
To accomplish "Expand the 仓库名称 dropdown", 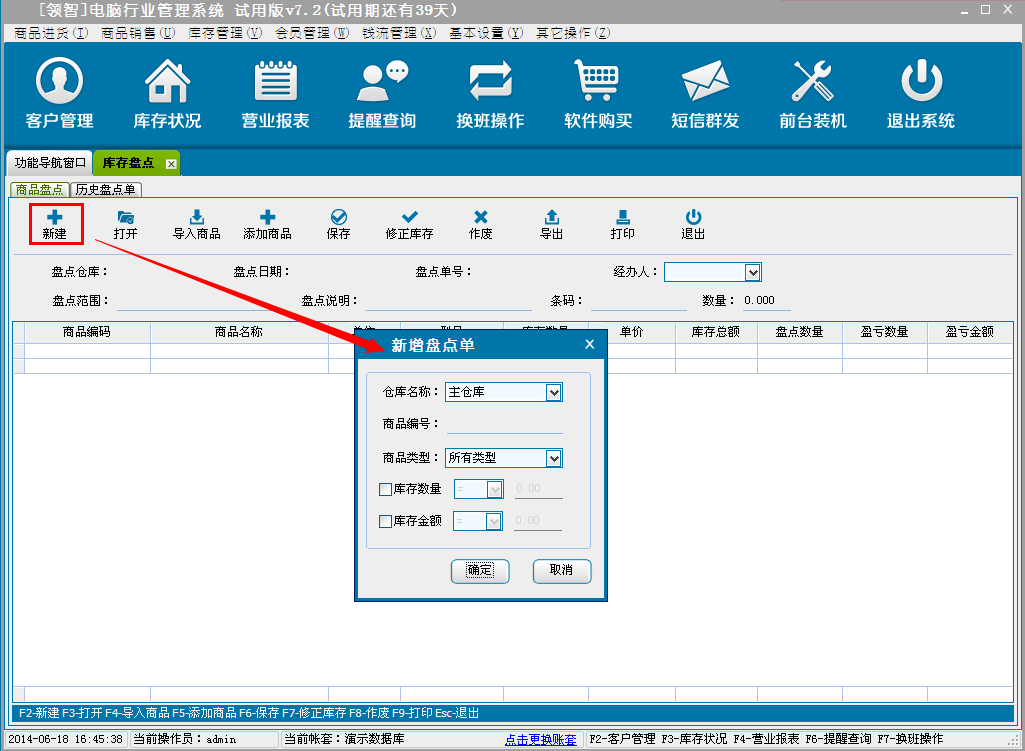I will click(x=554, y=393).
